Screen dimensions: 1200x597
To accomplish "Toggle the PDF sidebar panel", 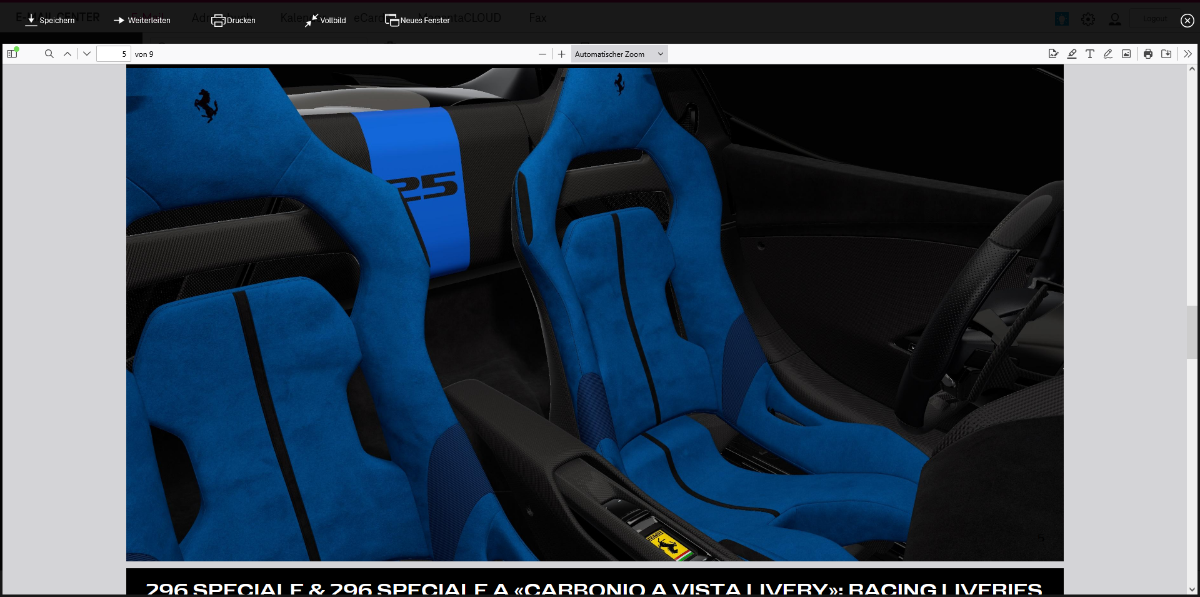I will 13,54.
